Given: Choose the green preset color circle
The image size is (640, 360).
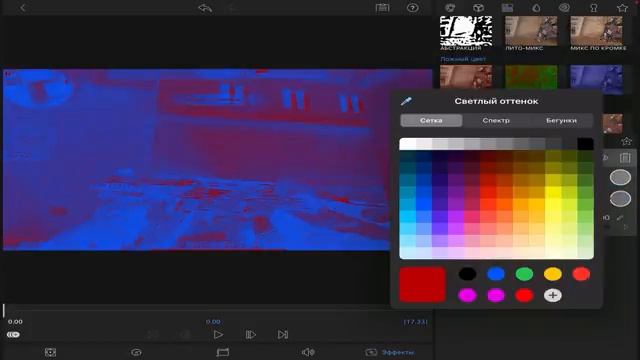Looking at the screenshot, I should point(524,274).
